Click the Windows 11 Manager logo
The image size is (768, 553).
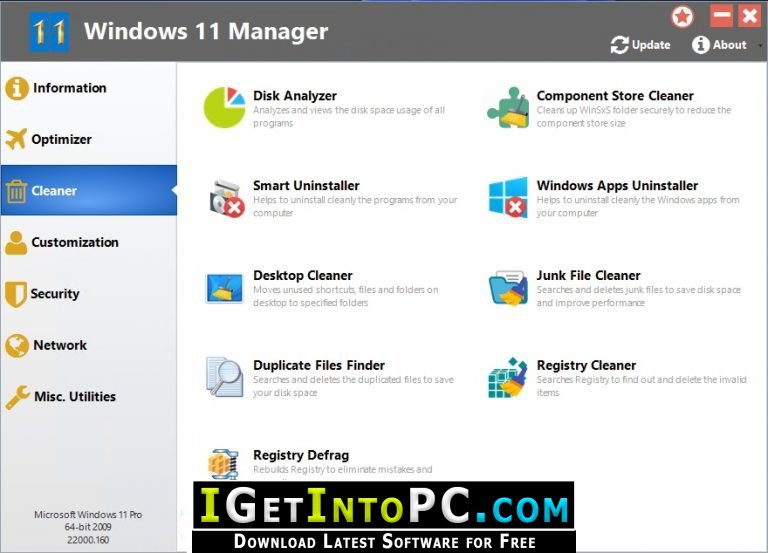click(49, 32)
